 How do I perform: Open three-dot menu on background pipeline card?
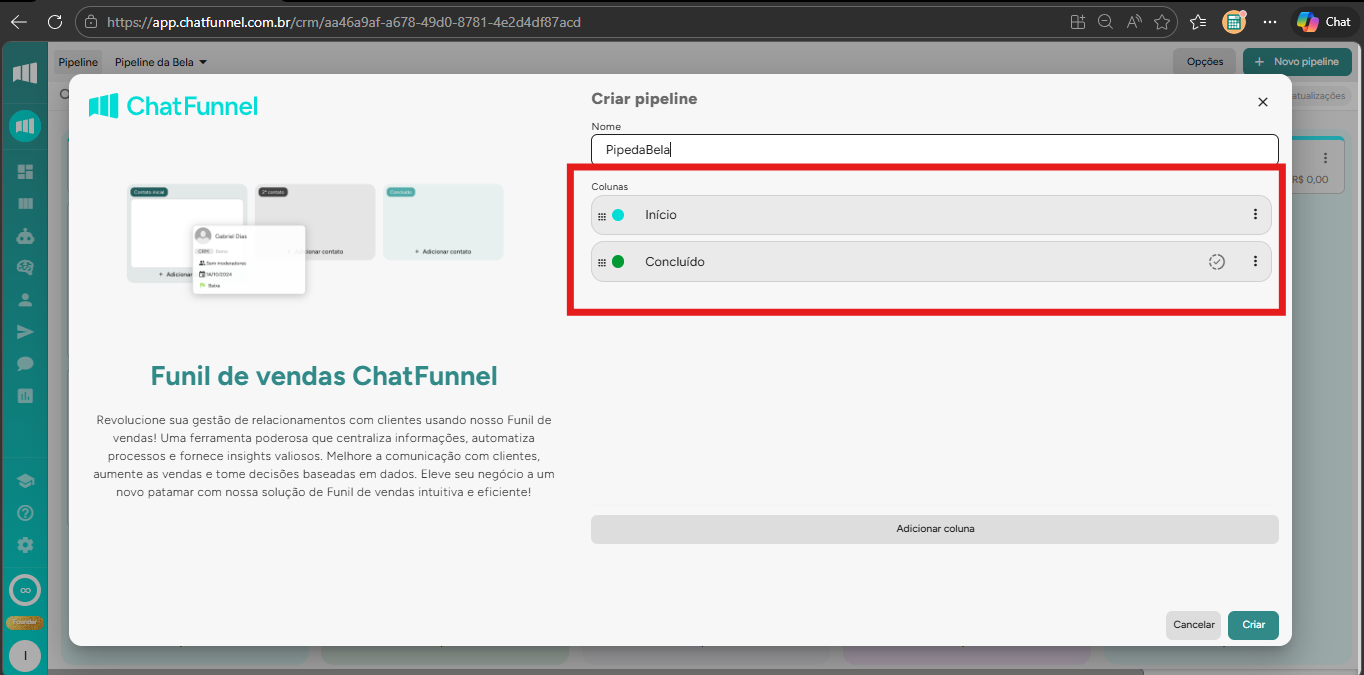pos(1326,158)
